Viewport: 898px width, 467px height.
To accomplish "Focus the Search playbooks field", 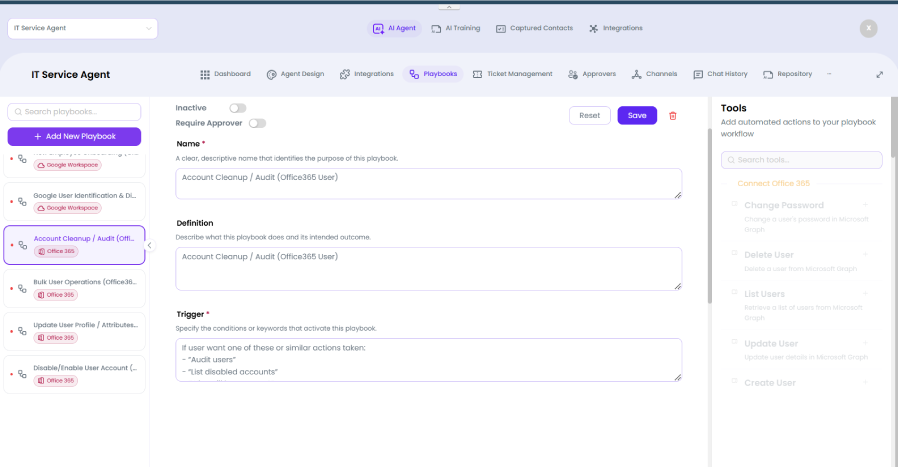I will tap(74, 112).
